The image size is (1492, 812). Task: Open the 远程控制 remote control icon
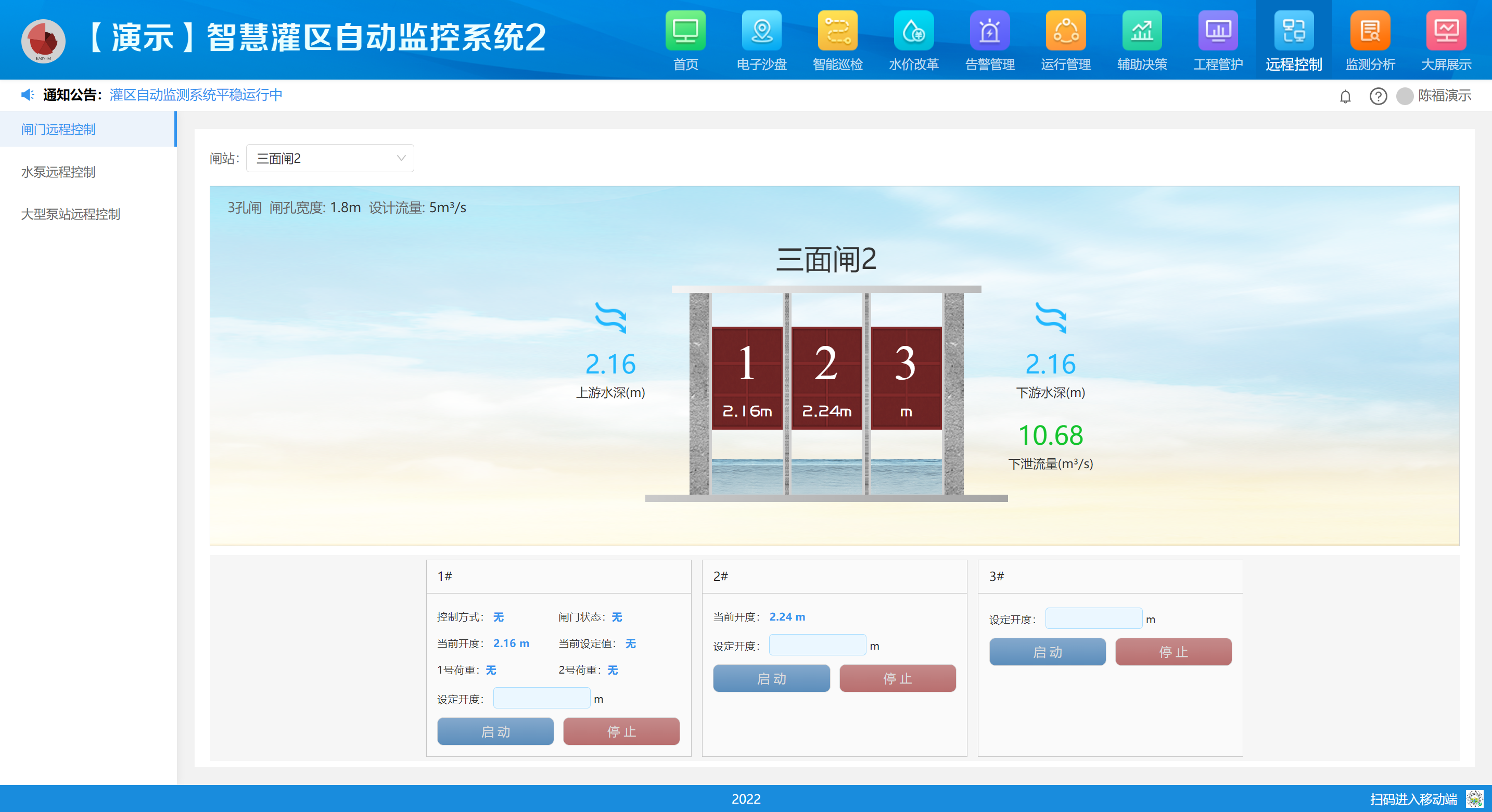pyautogui.click(x=1294, y=31)
